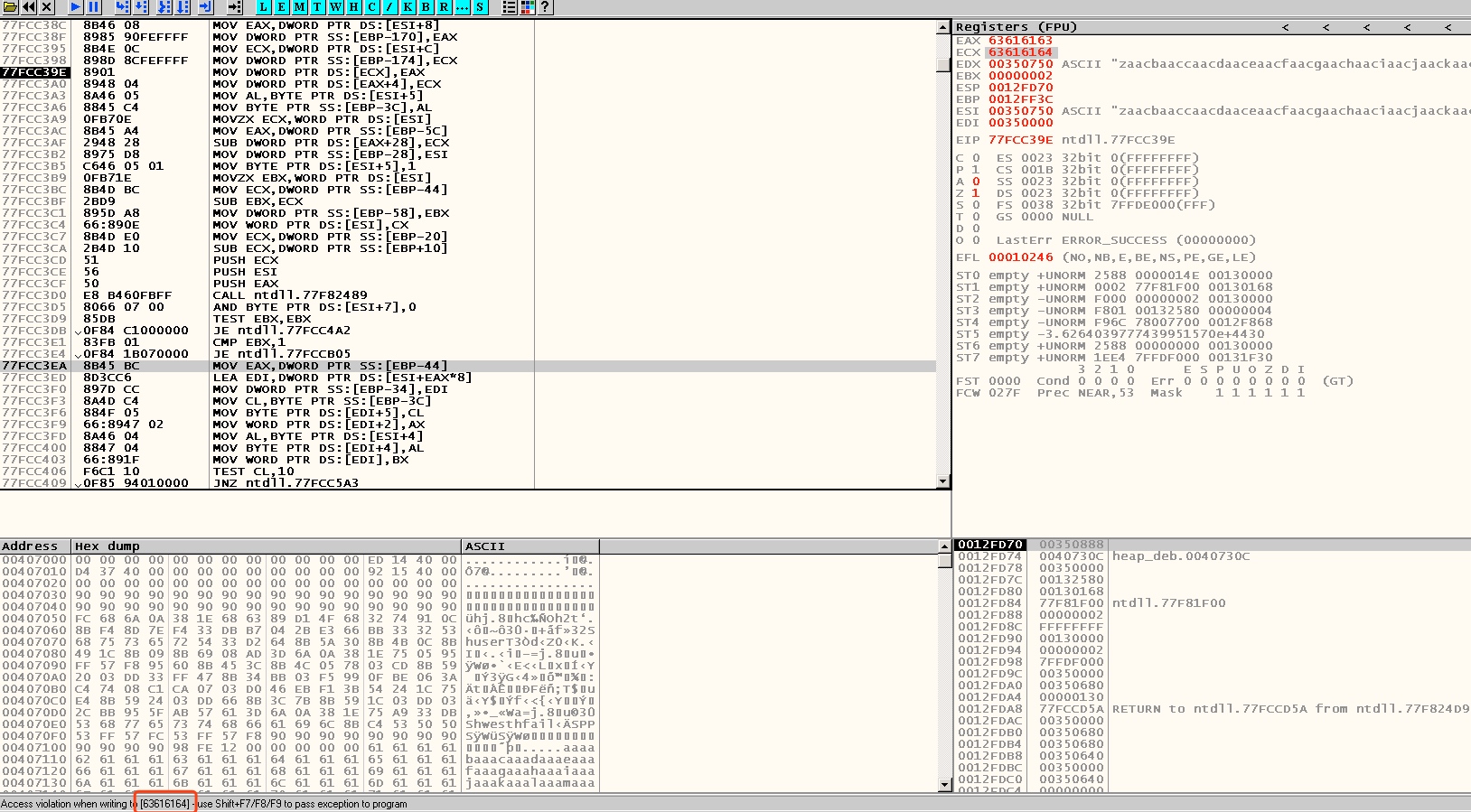Select the JNZ ntdll.77FCC5A3 instruction
This screenshot has height=812, width=1471.
pos(286,483)
